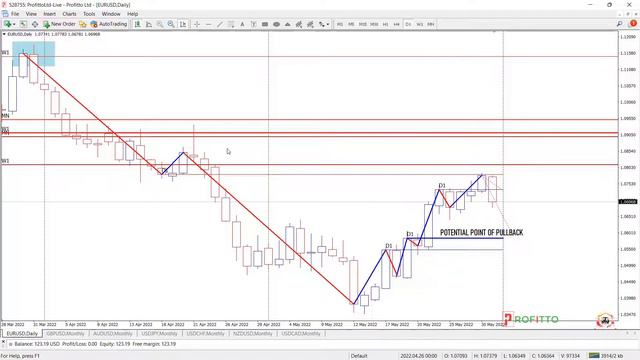The image size is (640, 360).
Task: Open the Window menu
Action: (111, 14)
